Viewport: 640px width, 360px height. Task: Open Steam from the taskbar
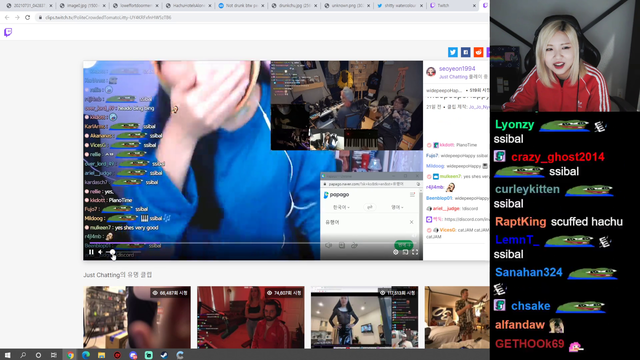pos(164,355)
